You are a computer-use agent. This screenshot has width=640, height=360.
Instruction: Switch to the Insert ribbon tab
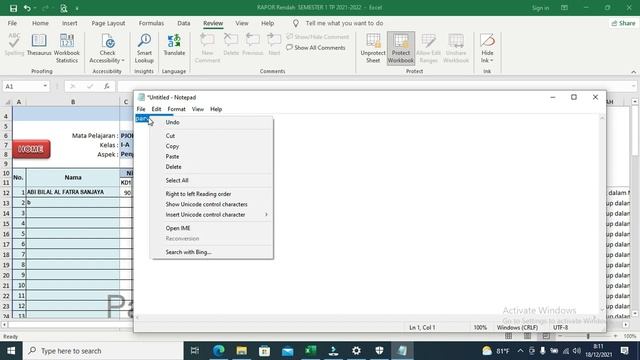click(x=69, y=23)
